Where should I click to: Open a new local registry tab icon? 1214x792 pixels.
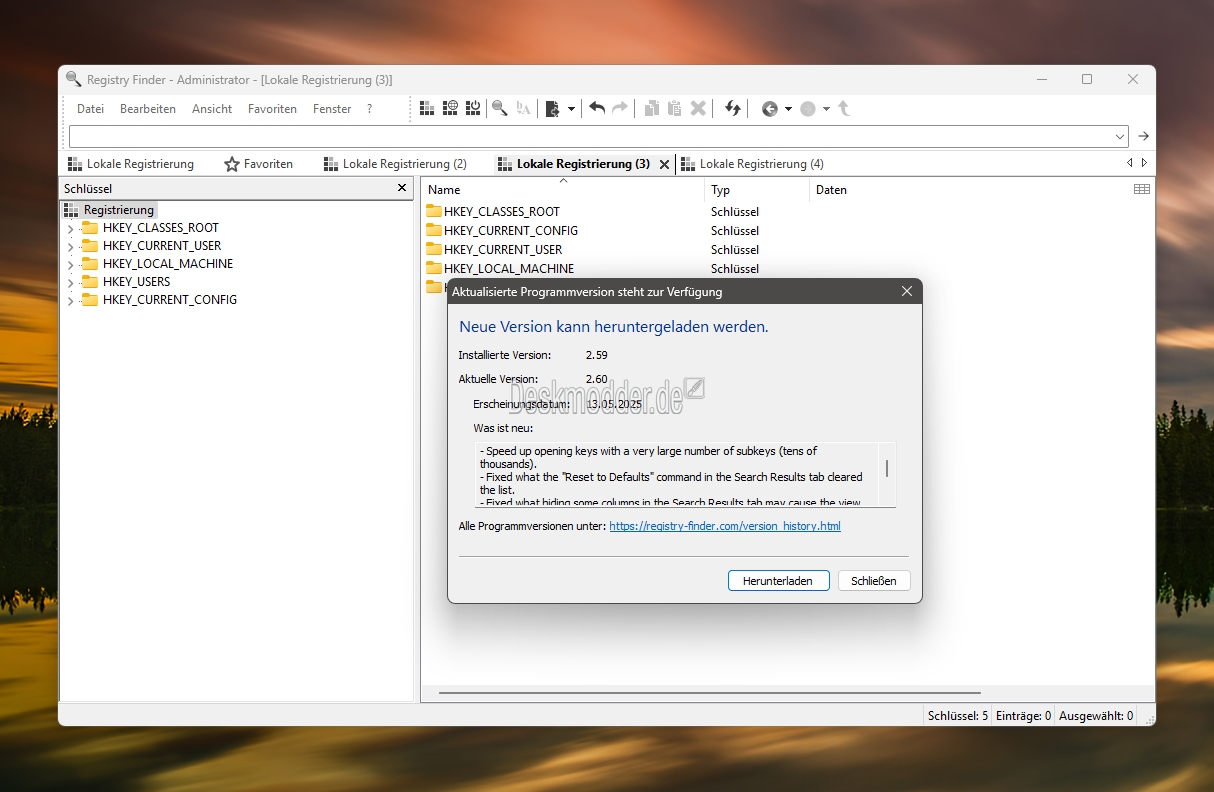click(x=427, y=109)
